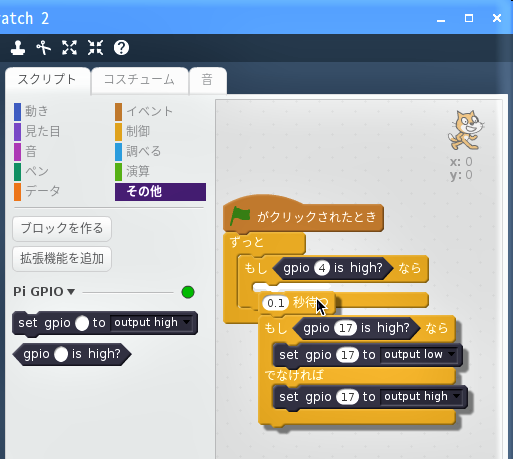Viewport: 513px width, 459px height.
Task: Select the shrink sprite tool
Action: coord(95,48)
